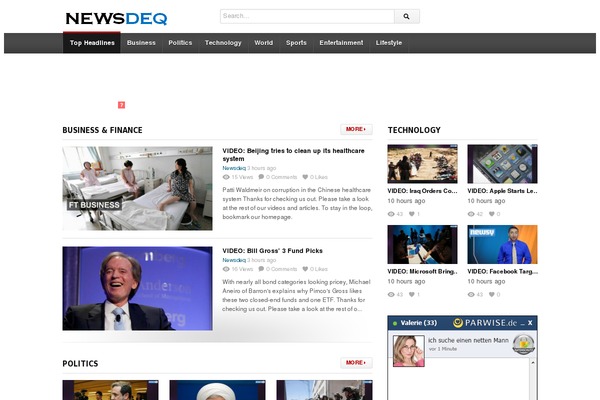
Task: Click eye icon under Apple Starts video
Action: (471, 214)
